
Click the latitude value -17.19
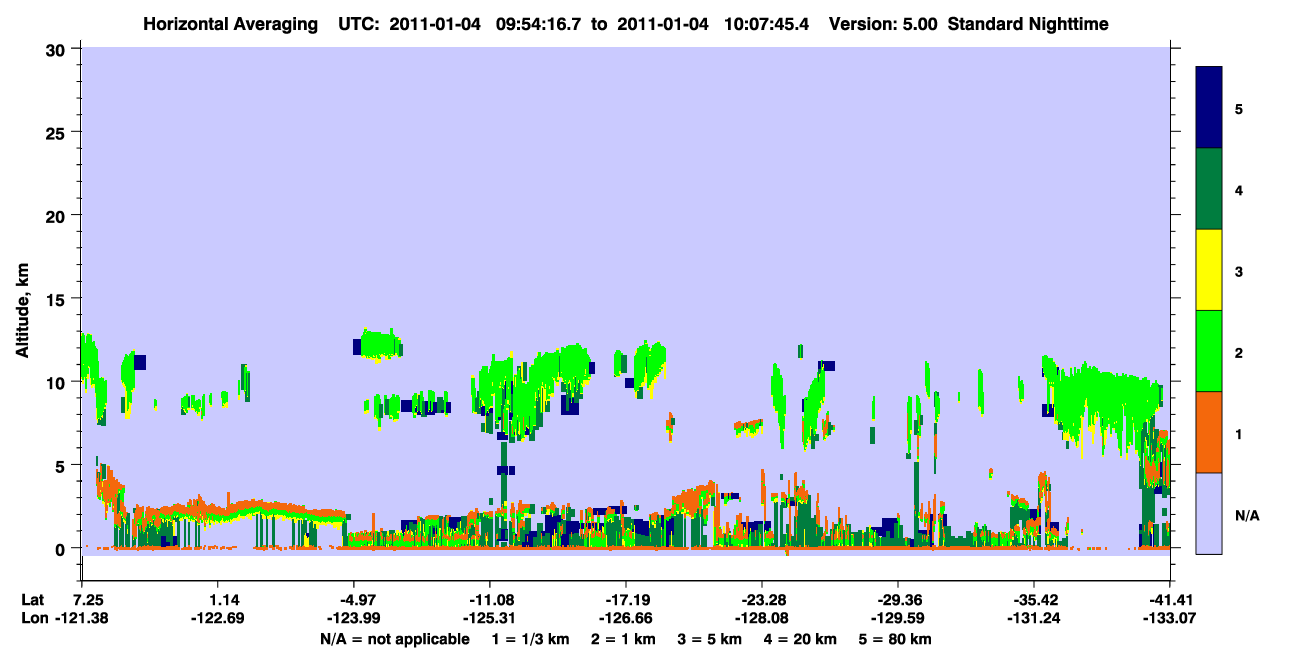[625, 600]
